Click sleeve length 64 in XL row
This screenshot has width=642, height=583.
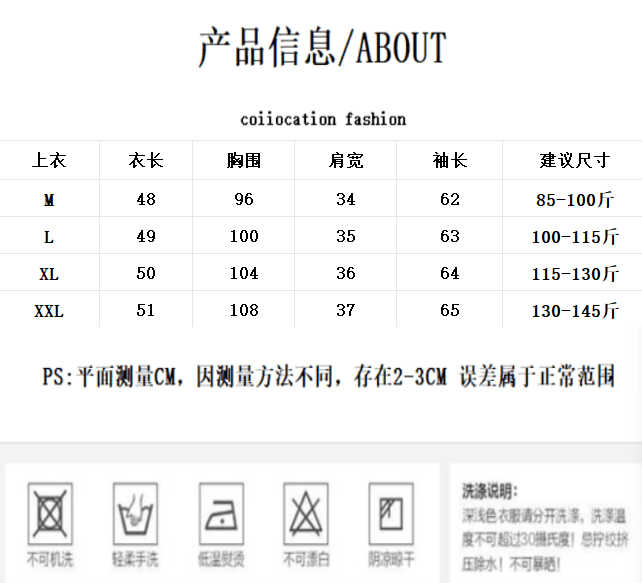(450, 273)
